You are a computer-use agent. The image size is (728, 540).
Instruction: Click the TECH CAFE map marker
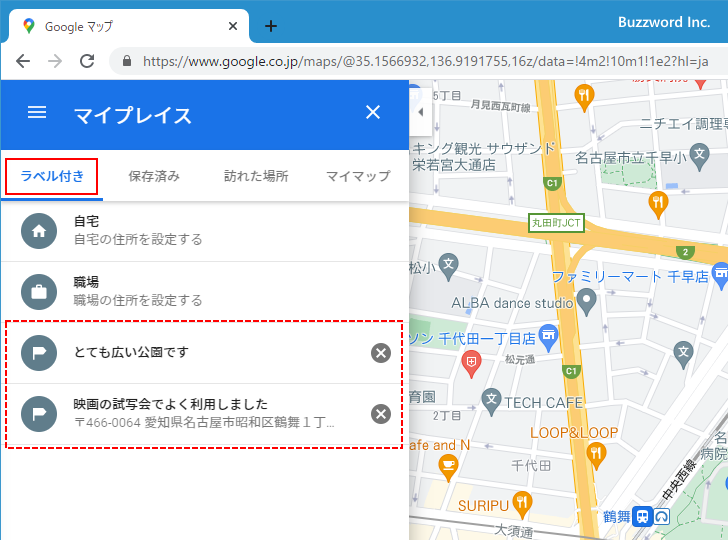[x=491, y=401]
